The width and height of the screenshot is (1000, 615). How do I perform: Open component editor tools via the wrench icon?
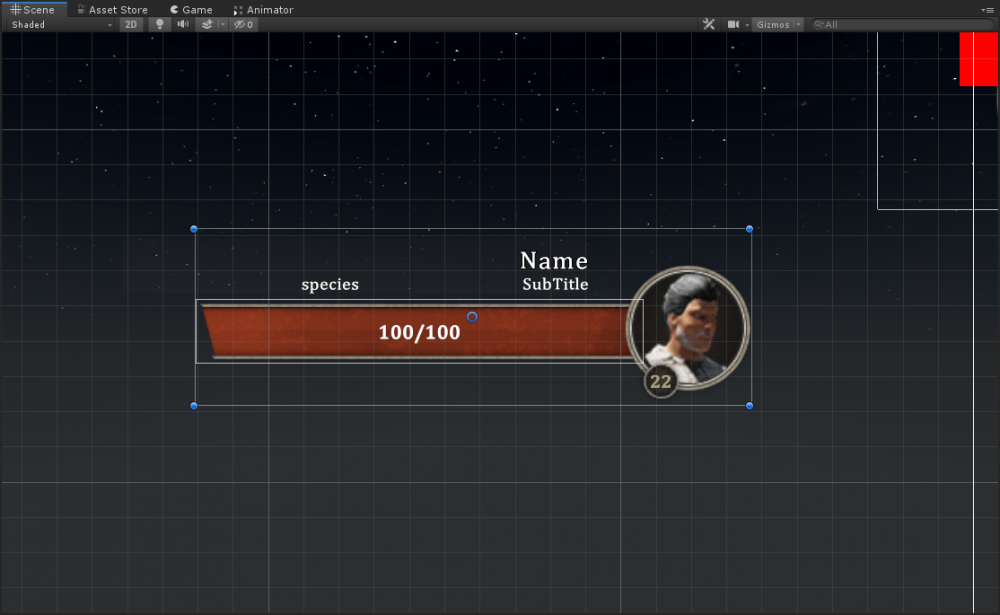pos(709,24)
